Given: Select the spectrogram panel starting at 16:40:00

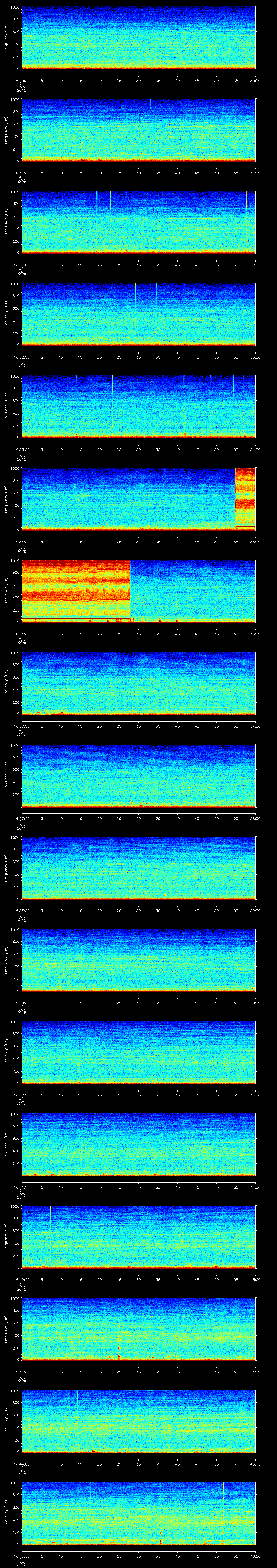Looking at the screenshot, I should tap(138, 1052).
